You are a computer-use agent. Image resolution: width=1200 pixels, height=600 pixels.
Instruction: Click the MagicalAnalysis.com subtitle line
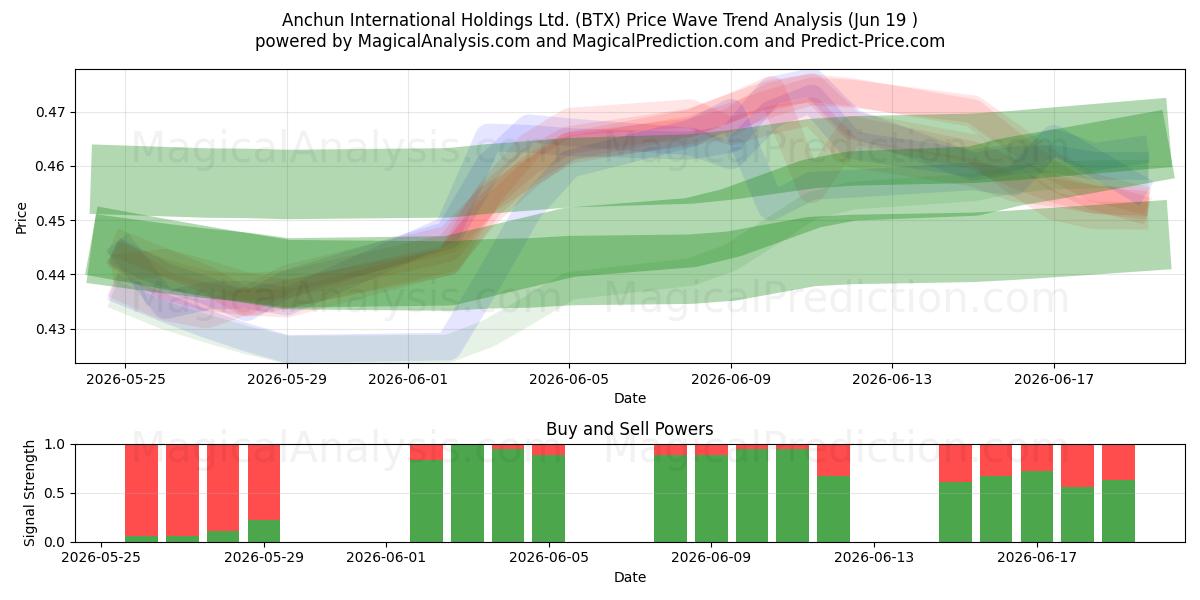click(x=600, y=41)
